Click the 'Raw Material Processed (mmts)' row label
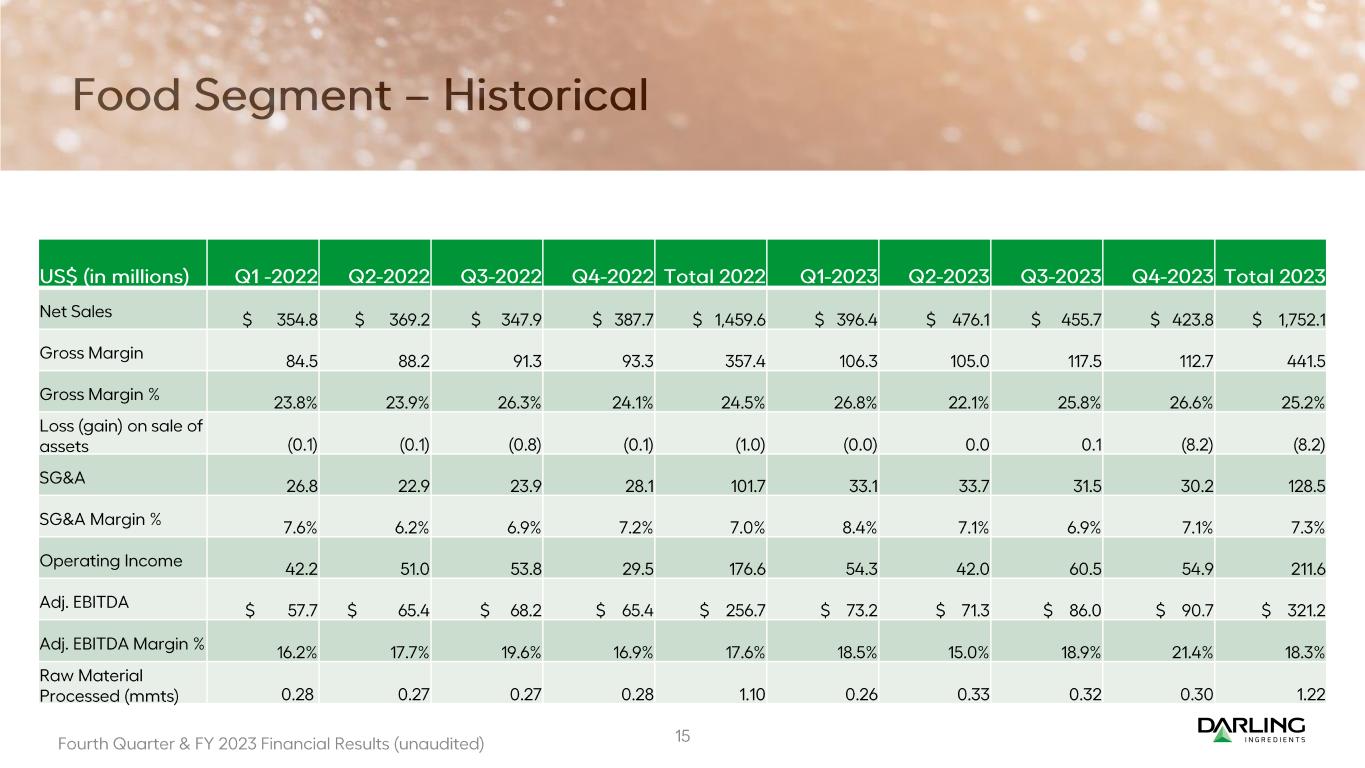The width and height of the screenshot is (1365, 768). [x=110, y=684]
